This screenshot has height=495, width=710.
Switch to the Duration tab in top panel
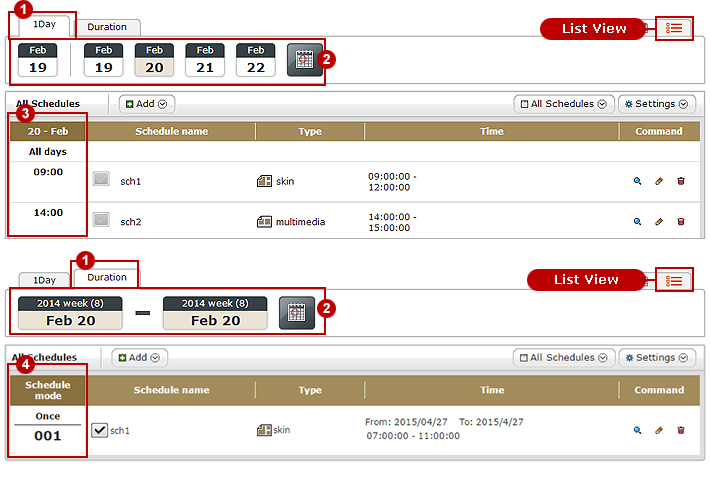point(107,27)
